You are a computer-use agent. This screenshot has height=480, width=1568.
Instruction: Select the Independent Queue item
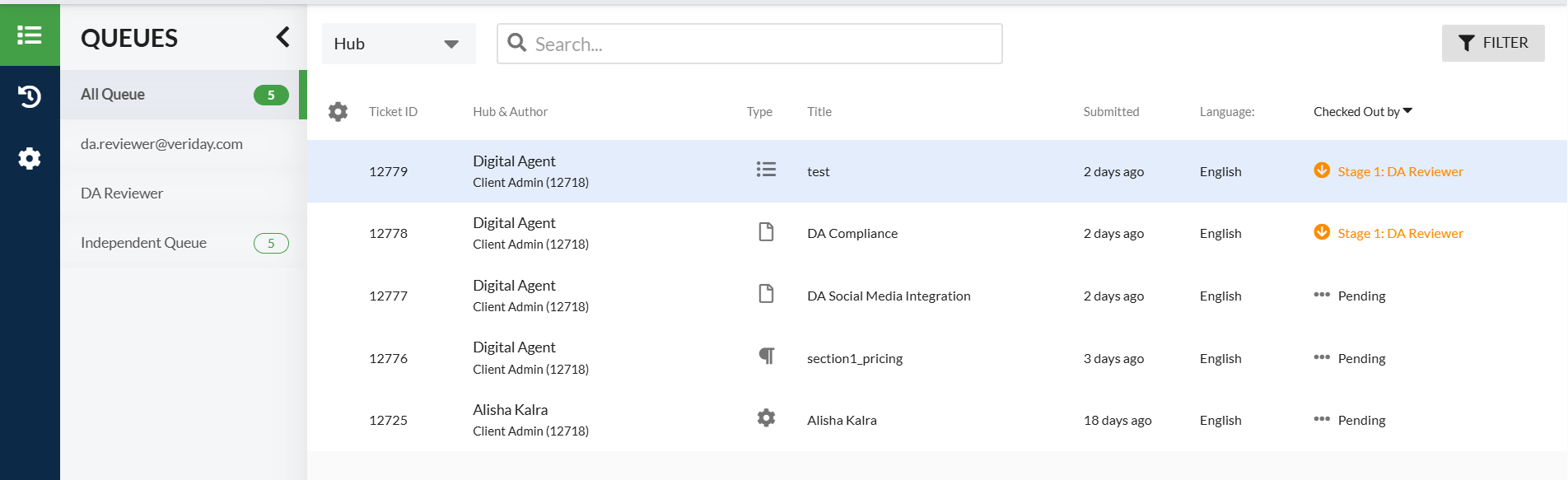(x=143, y=243)
